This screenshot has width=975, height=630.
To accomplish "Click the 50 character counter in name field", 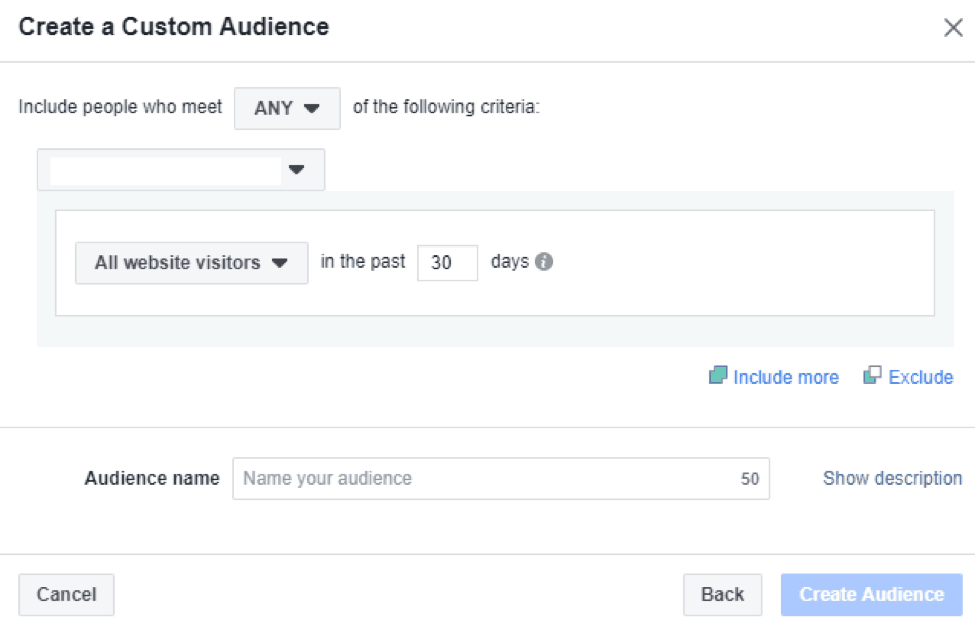I will 749,479.
